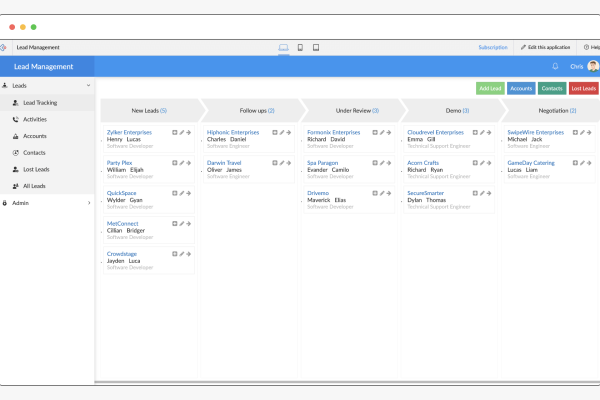600x400 pixels.
Task: Switch to desktop preview mode
Action: tap(283, 47)
